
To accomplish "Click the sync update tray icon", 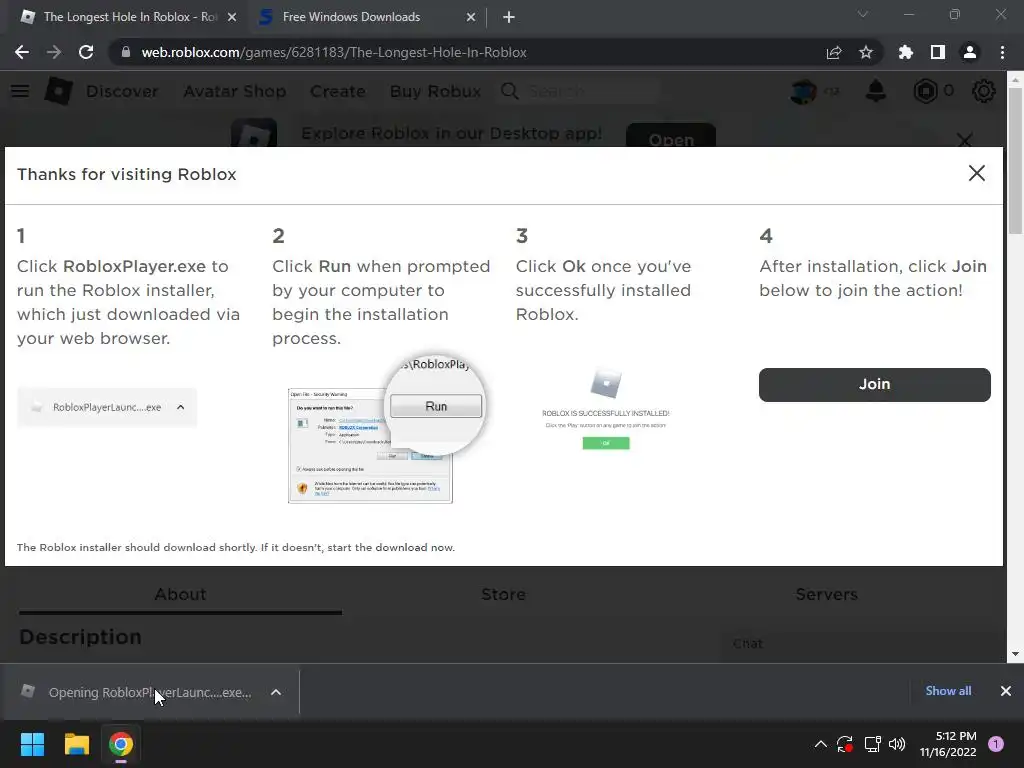I will click(x=844, y=744).
